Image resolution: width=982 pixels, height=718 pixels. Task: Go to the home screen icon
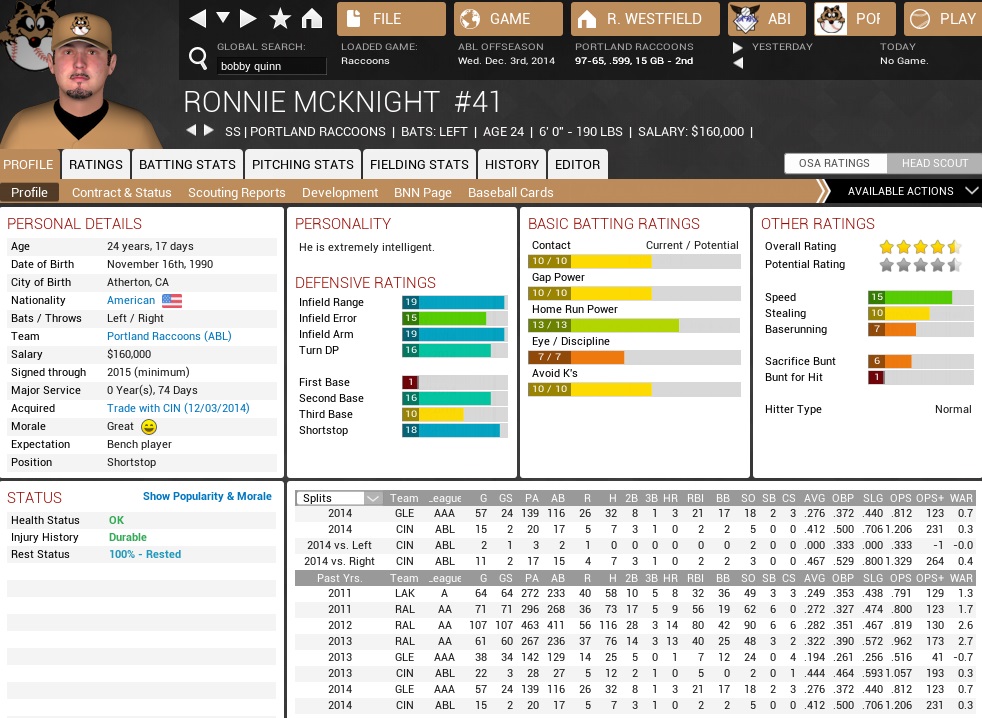pyautogui.click(x=312, y=18)
